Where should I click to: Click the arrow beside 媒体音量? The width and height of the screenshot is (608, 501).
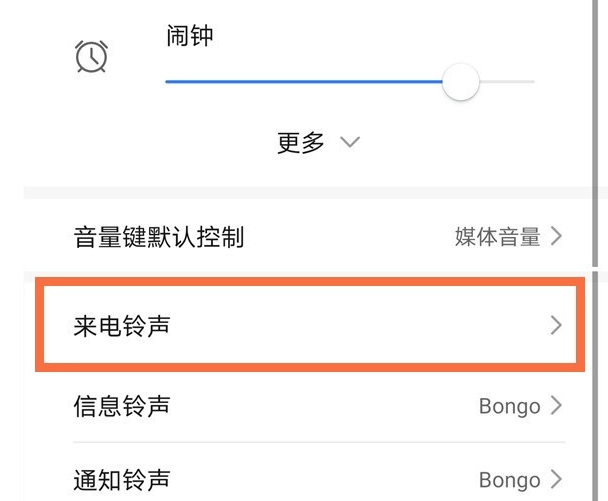(556, 237)
